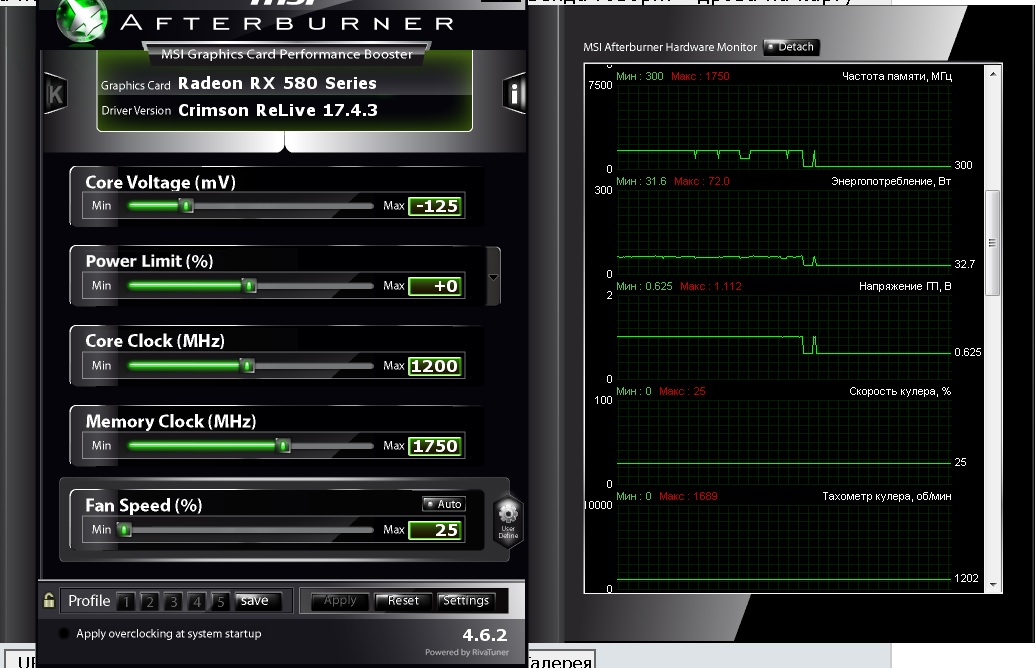Click the Crimson ReLive 17.4.3 driver text
This screenshot has height=668, width=1036.
tap(278, 110)
